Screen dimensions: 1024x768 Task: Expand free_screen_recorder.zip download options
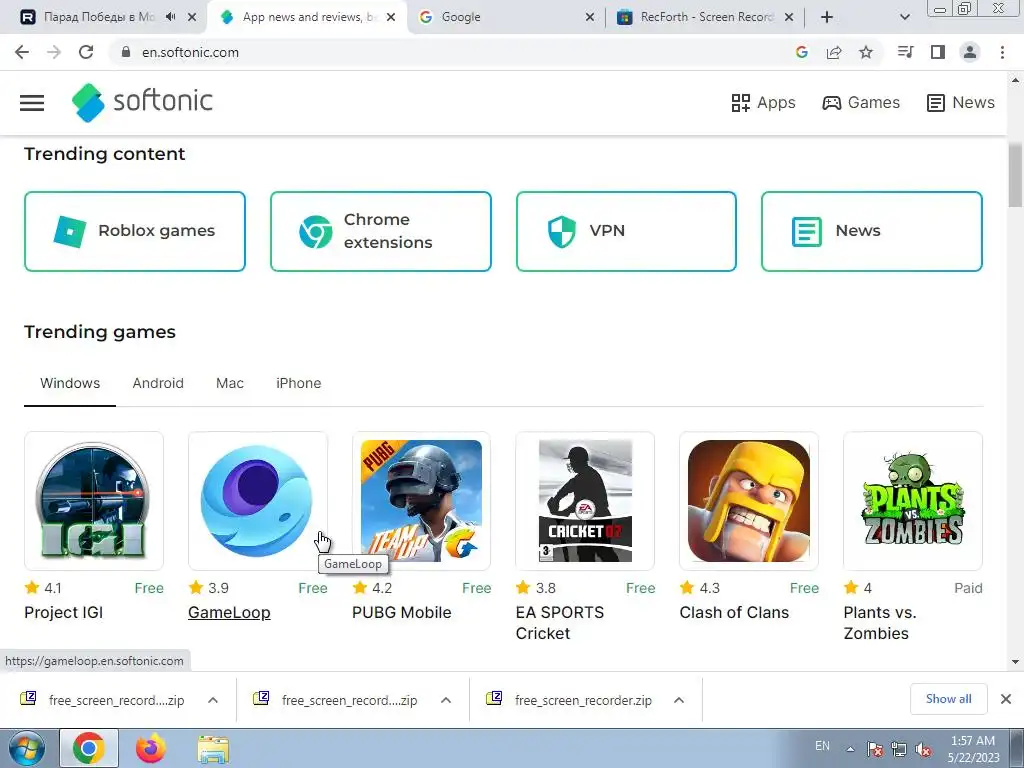679,700
